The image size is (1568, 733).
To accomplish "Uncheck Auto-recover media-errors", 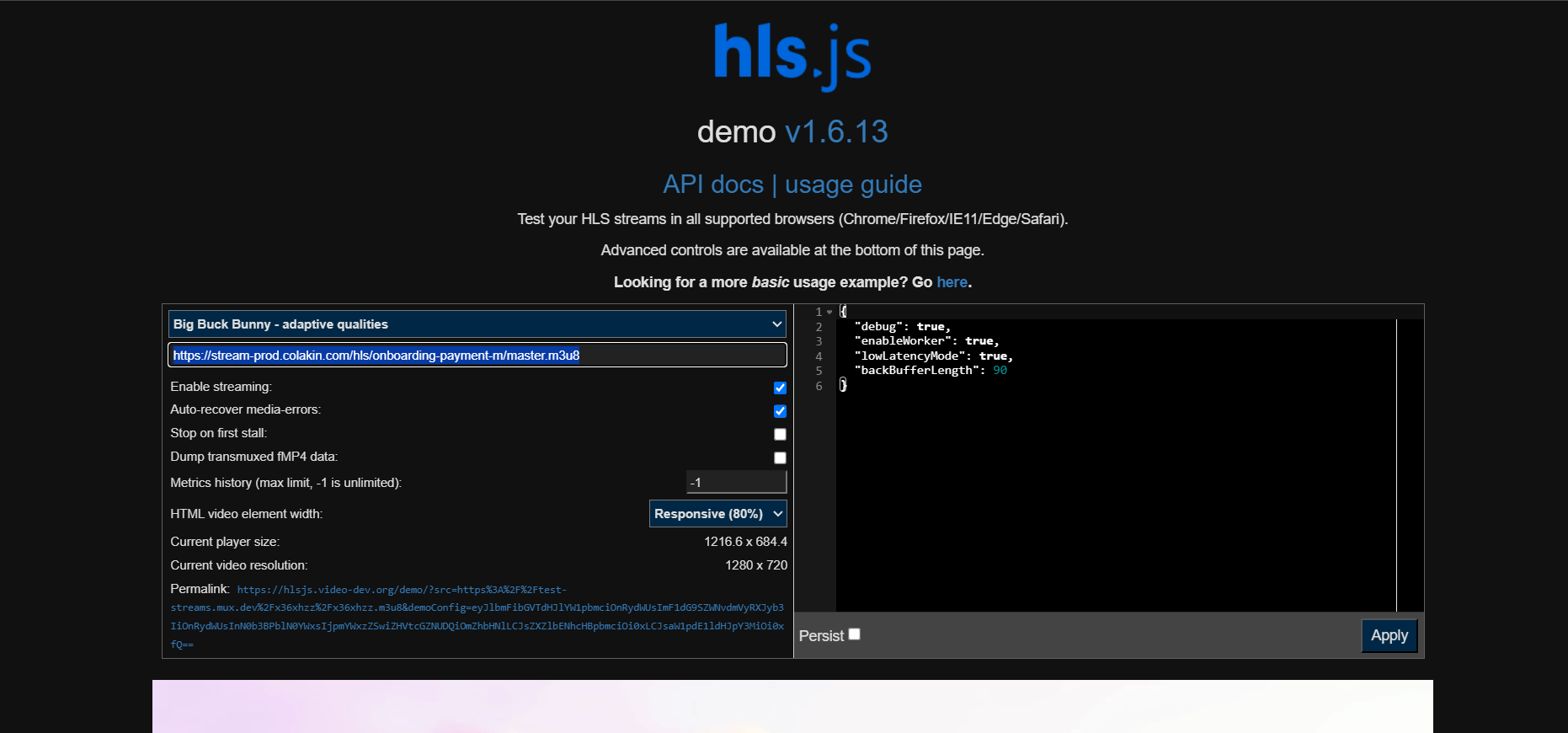I will point(780,411).
